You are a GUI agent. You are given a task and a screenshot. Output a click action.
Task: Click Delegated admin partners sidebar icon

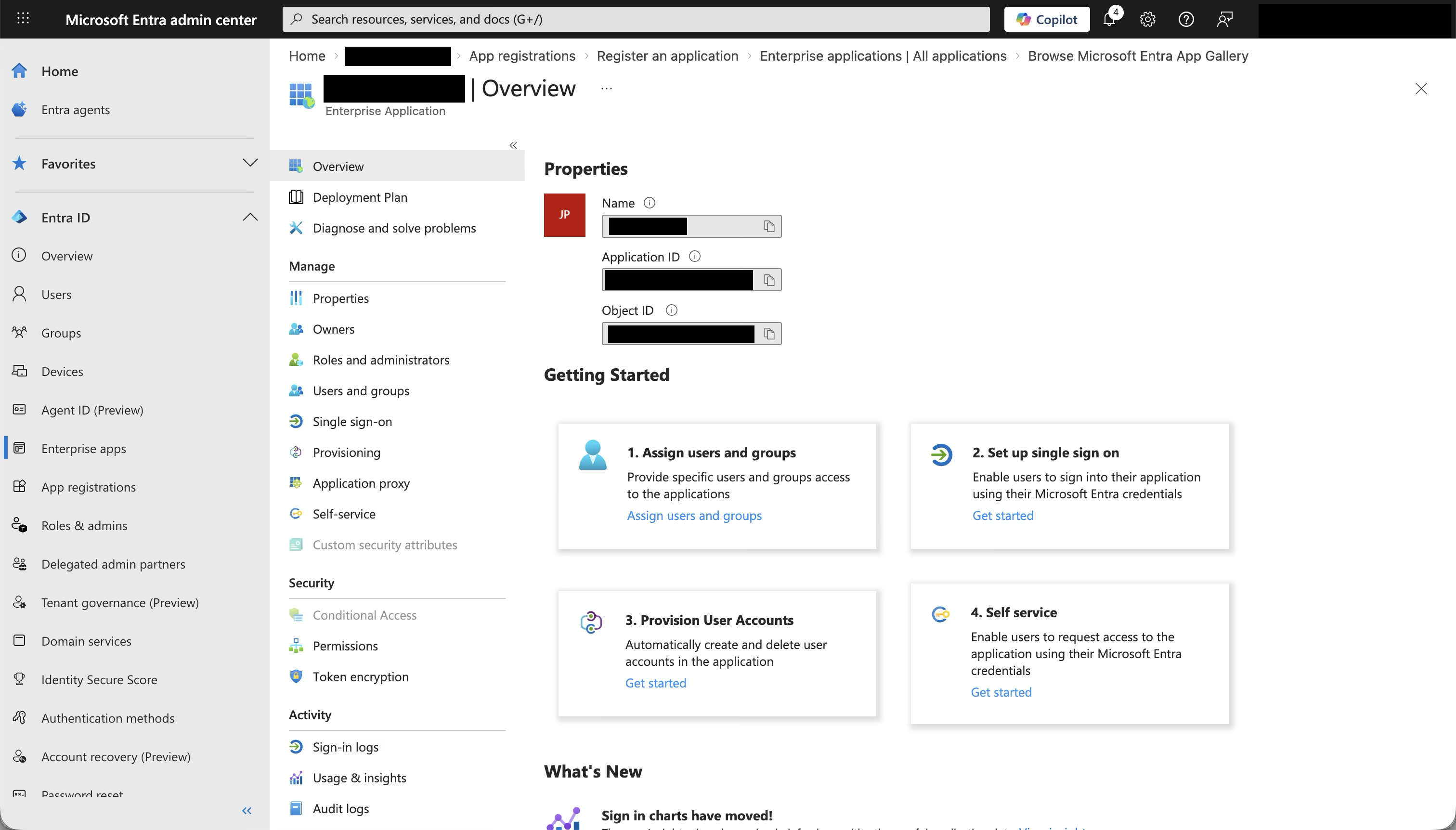(19, 564)
